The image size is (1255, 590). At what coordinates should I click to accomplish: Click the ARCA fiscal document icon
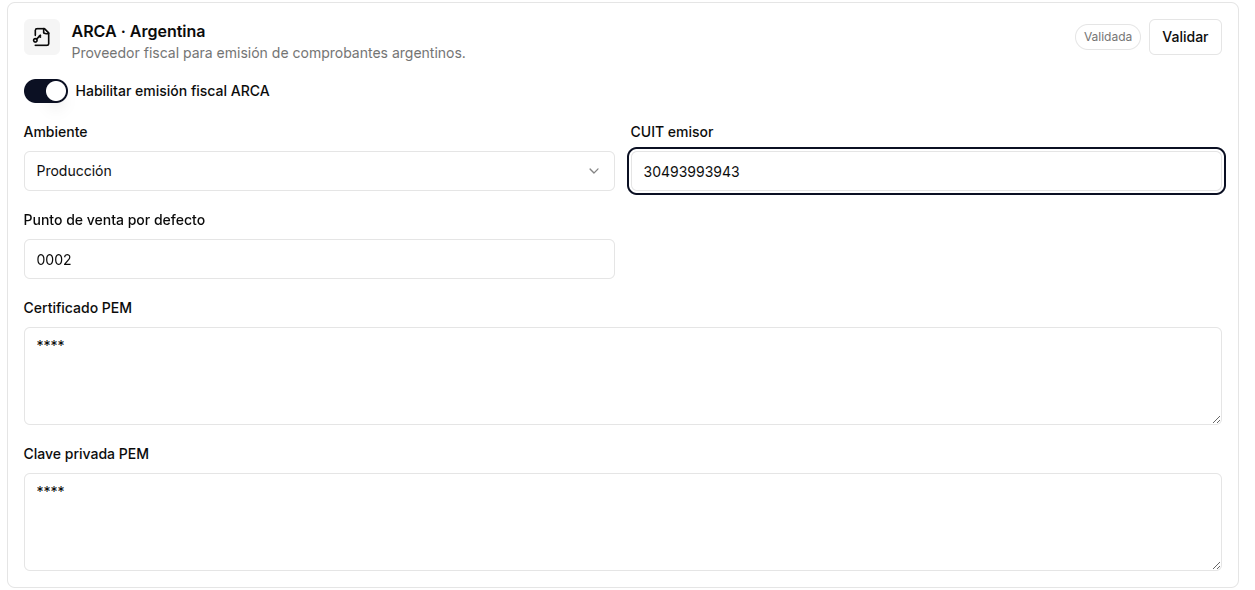[42, 37]
